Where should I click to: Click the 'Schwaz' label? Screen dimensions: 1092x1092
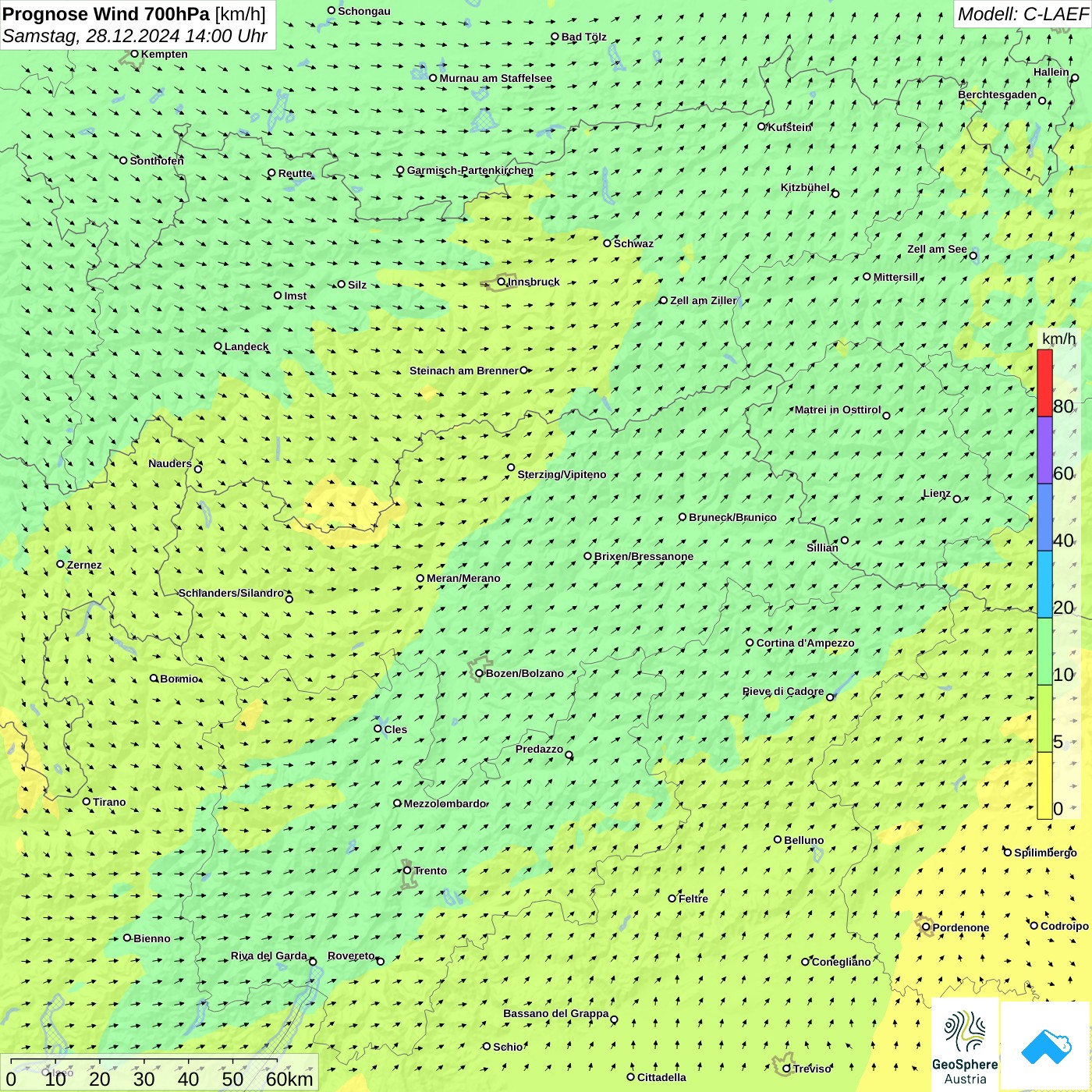click(x=633, y=243)
